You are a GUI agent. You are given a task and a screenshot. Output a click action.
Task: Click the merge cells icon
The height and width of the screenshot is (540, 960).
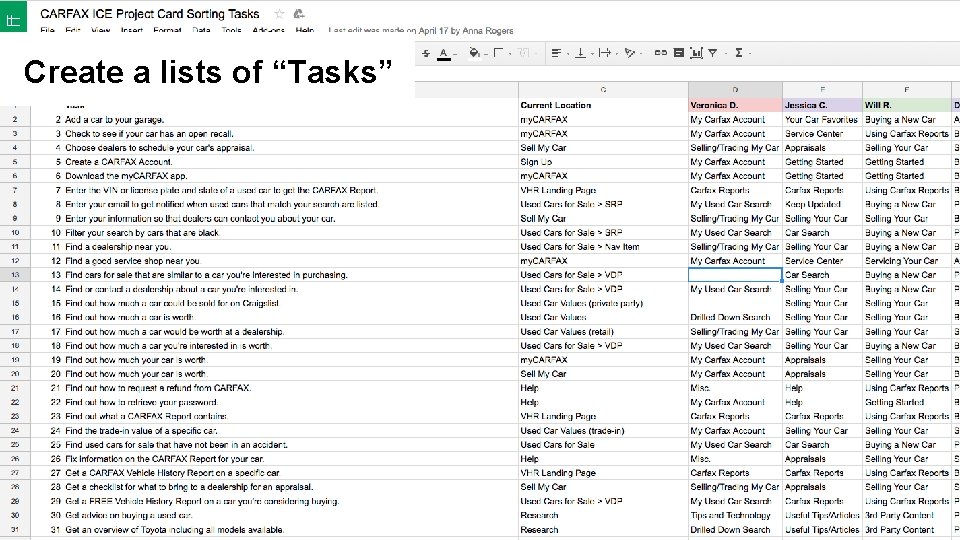pyautogui.click(x=523, y=53)
